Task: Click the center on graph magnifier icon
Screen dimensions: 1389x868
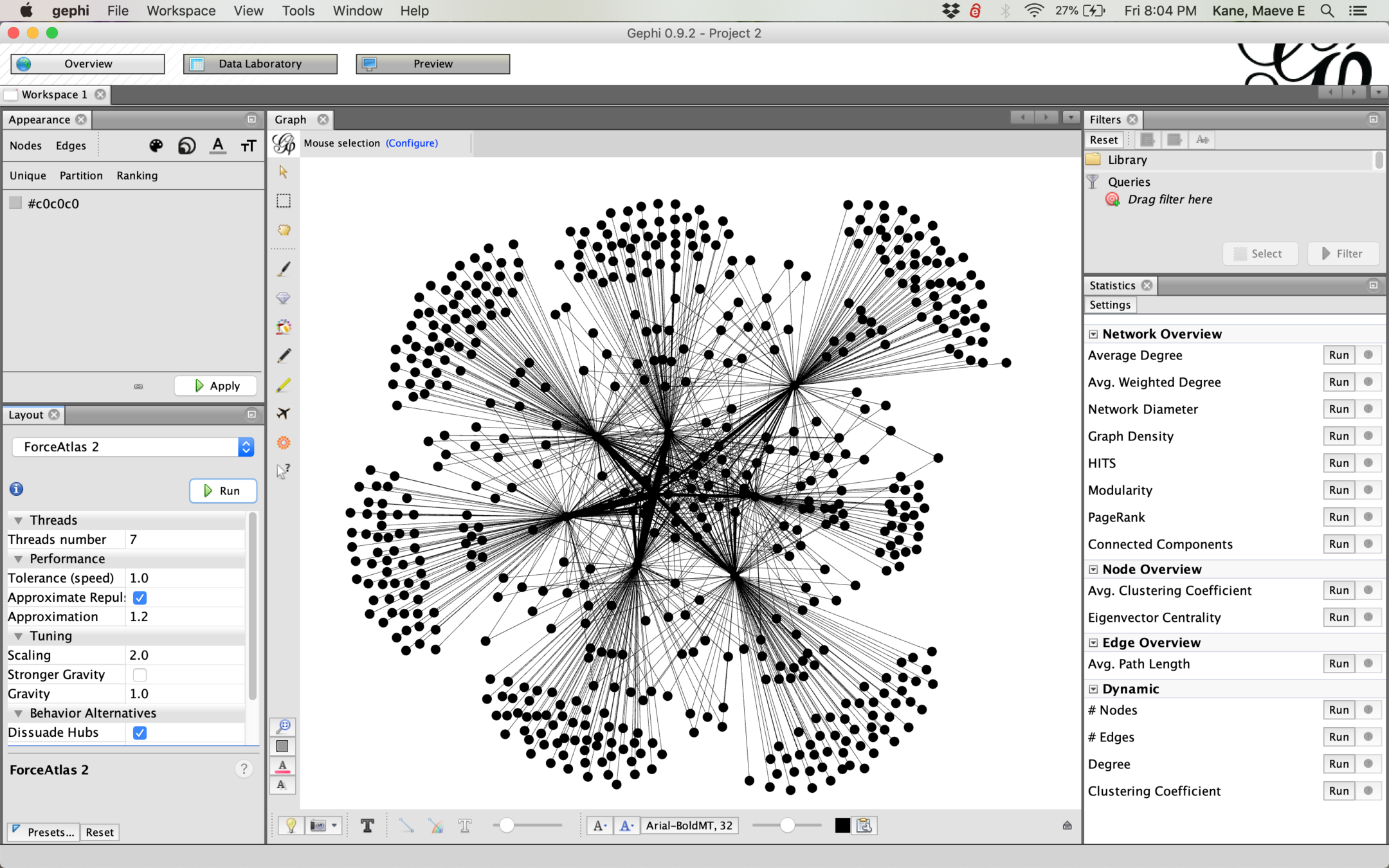Action: 283,726
